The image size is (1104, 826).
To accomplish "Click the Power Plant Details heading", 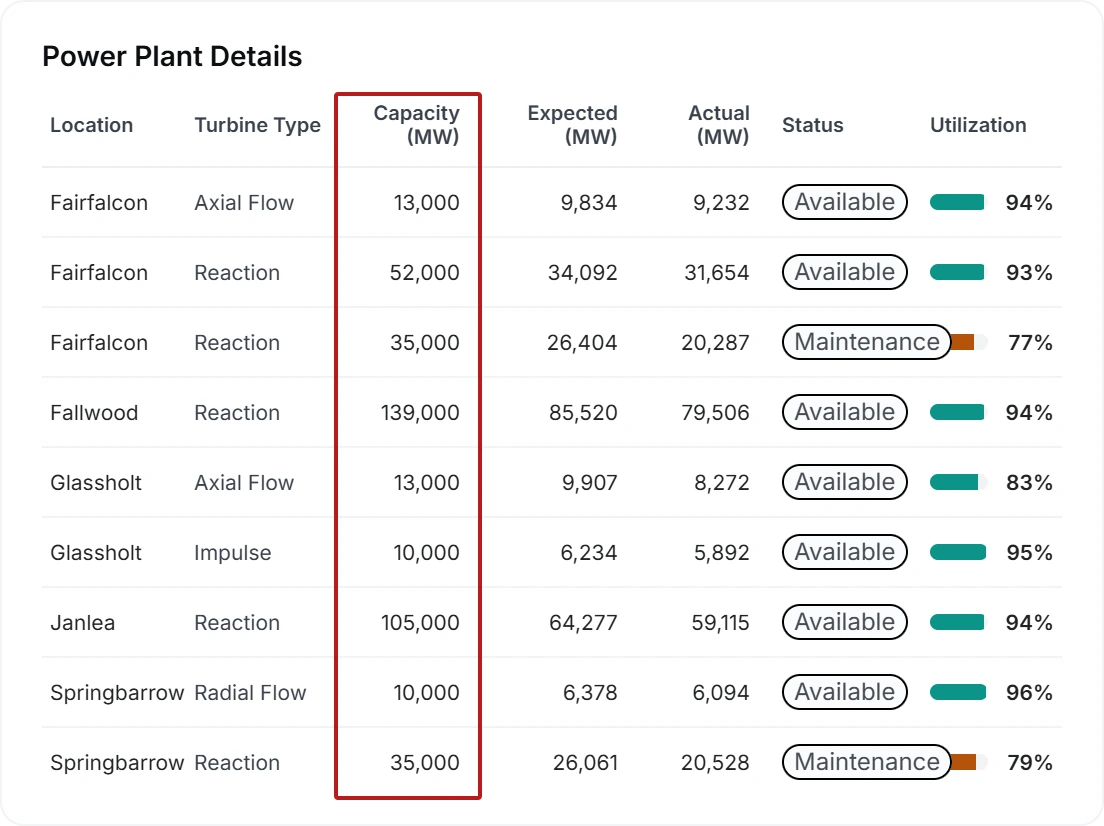I will coord(172,56).
